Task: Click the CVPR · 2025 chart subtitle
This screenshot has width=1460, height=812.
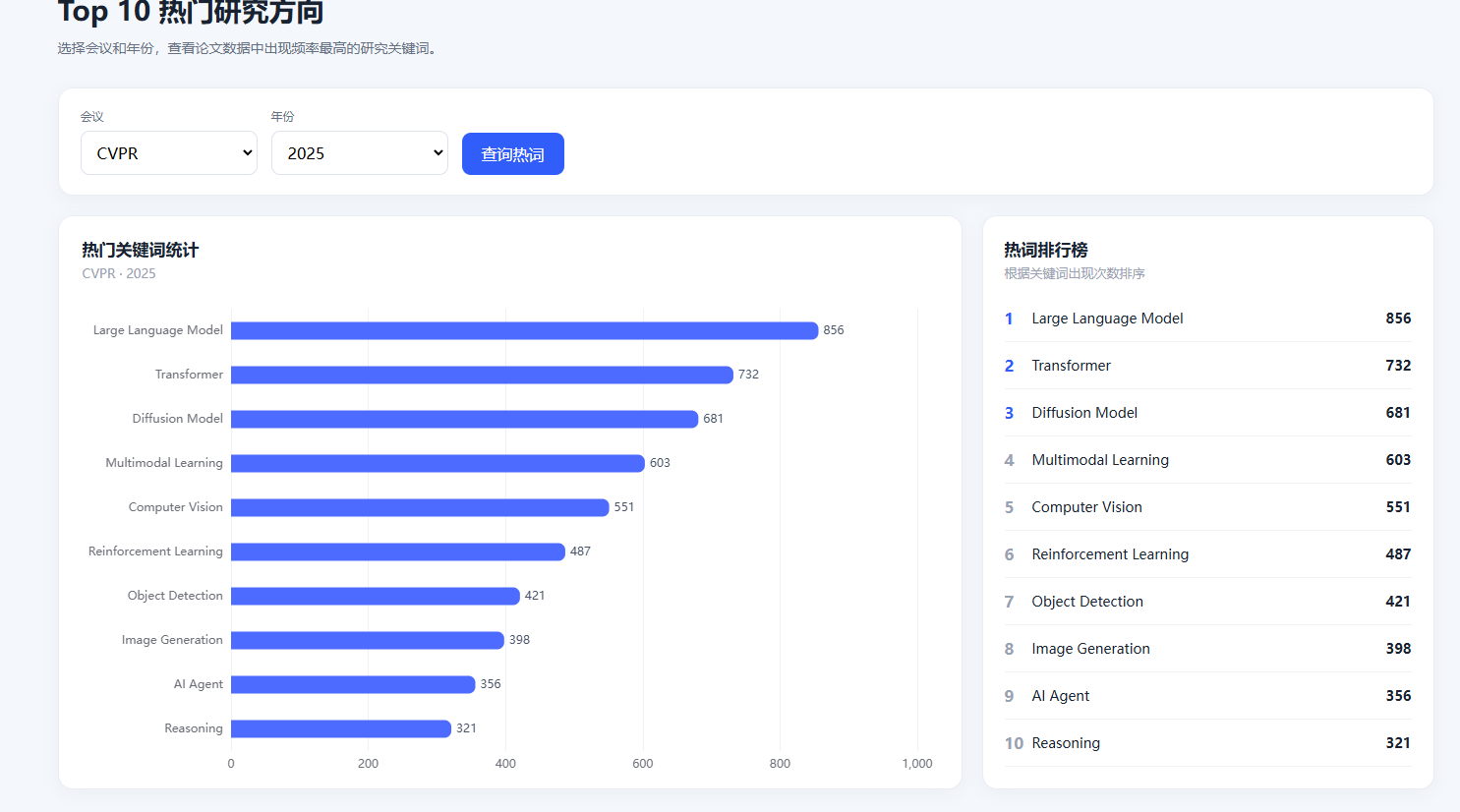Action: [119, 273]
